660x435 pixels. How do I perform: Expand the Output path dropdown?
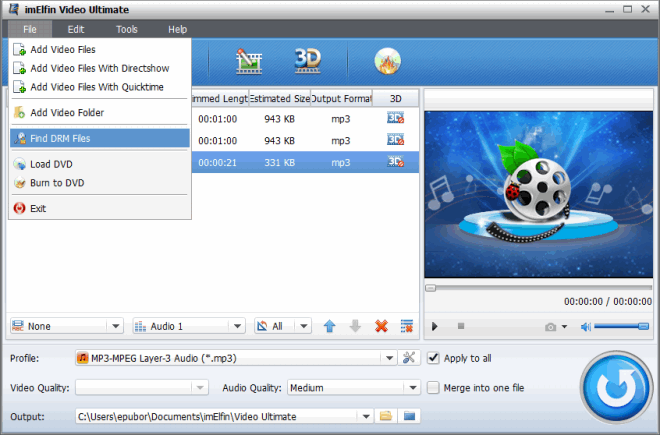pos(366,416)
